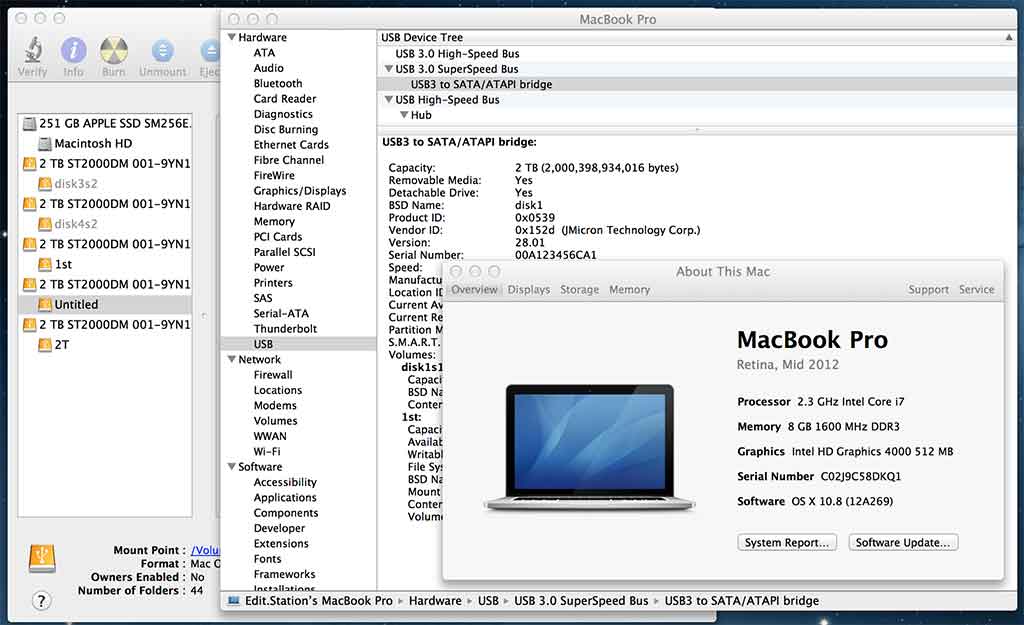Viewport: 1024px width, 625px height.
Task: Select Audio in the Hardware list
Action: [268, 68]
